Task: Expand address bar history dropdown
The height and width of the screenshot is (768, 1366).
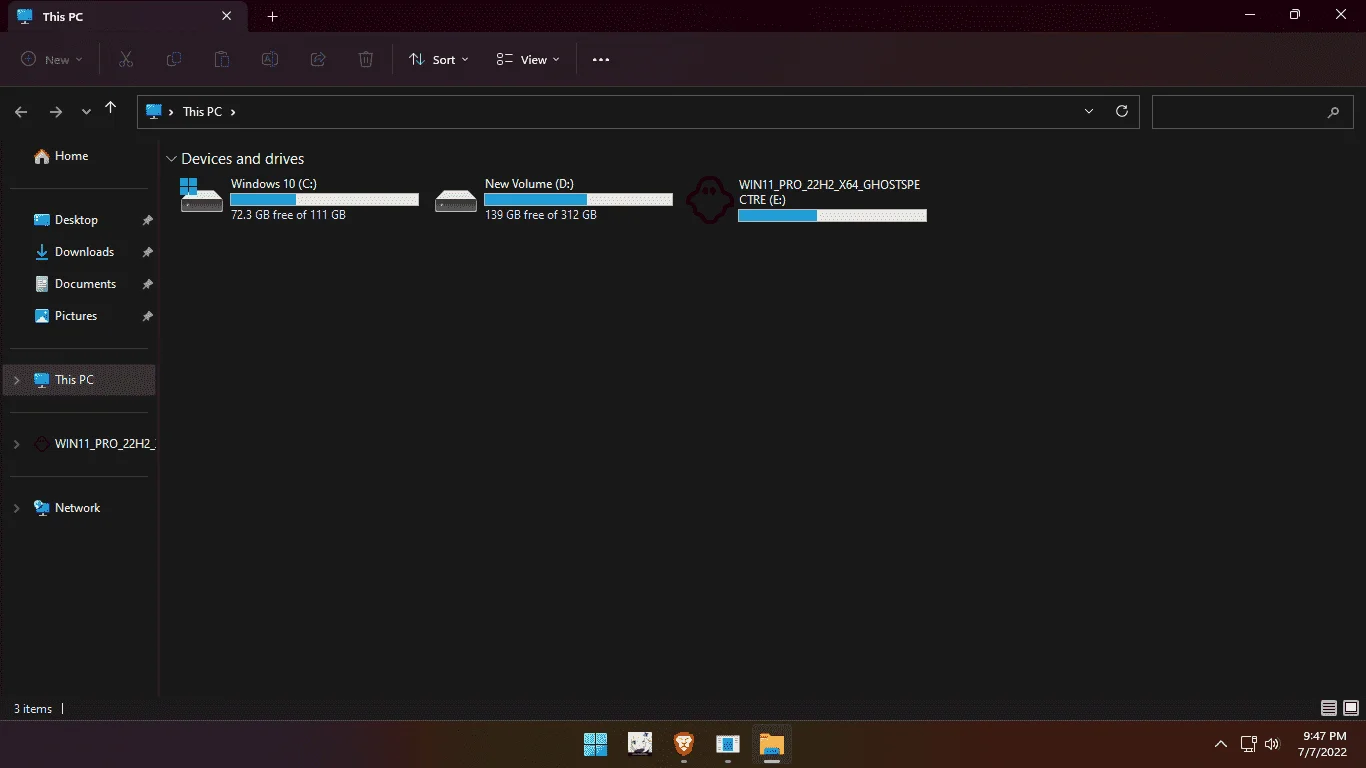Action: point(1089,112)
